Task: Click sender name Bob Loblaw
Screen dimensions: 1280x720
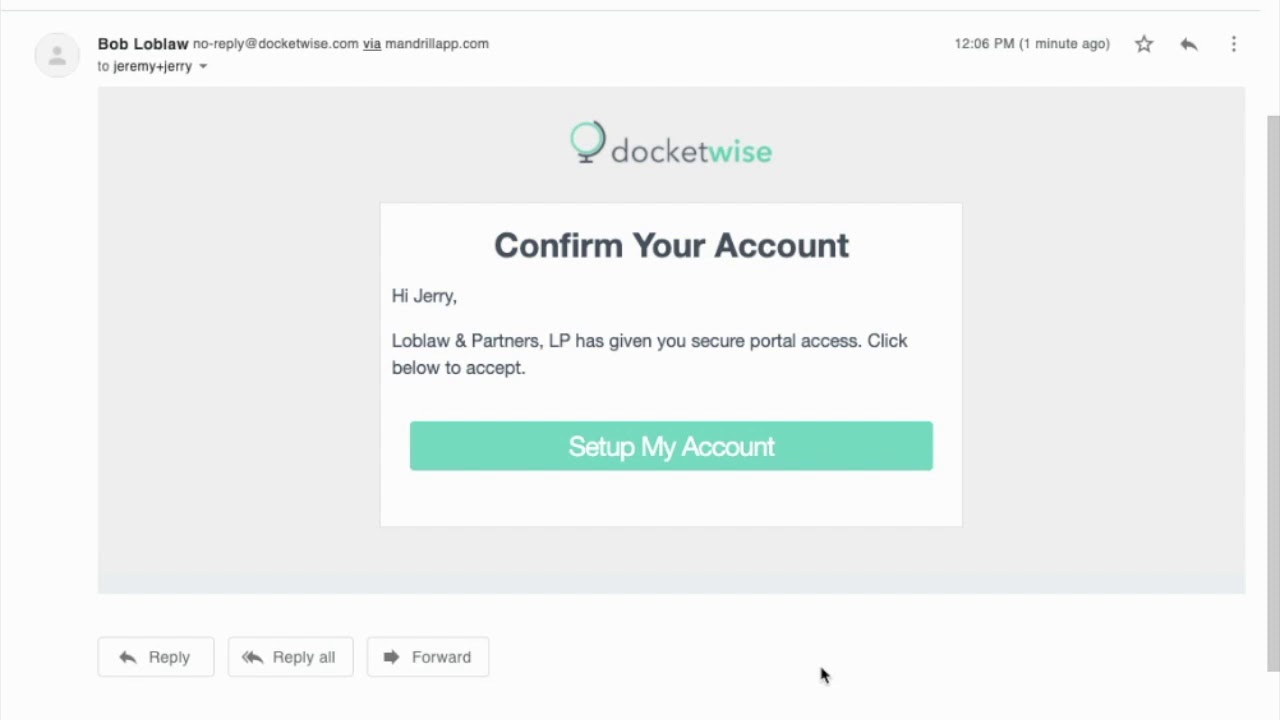Action: click(x=143, y=44)
